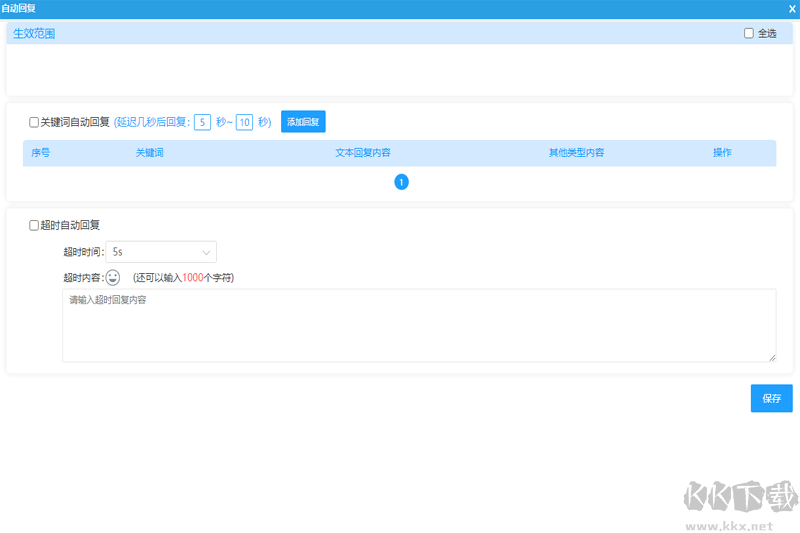Click the 延迟几秒后回复 label text
This screenshot has height=533, width=800.
(150, 122)
